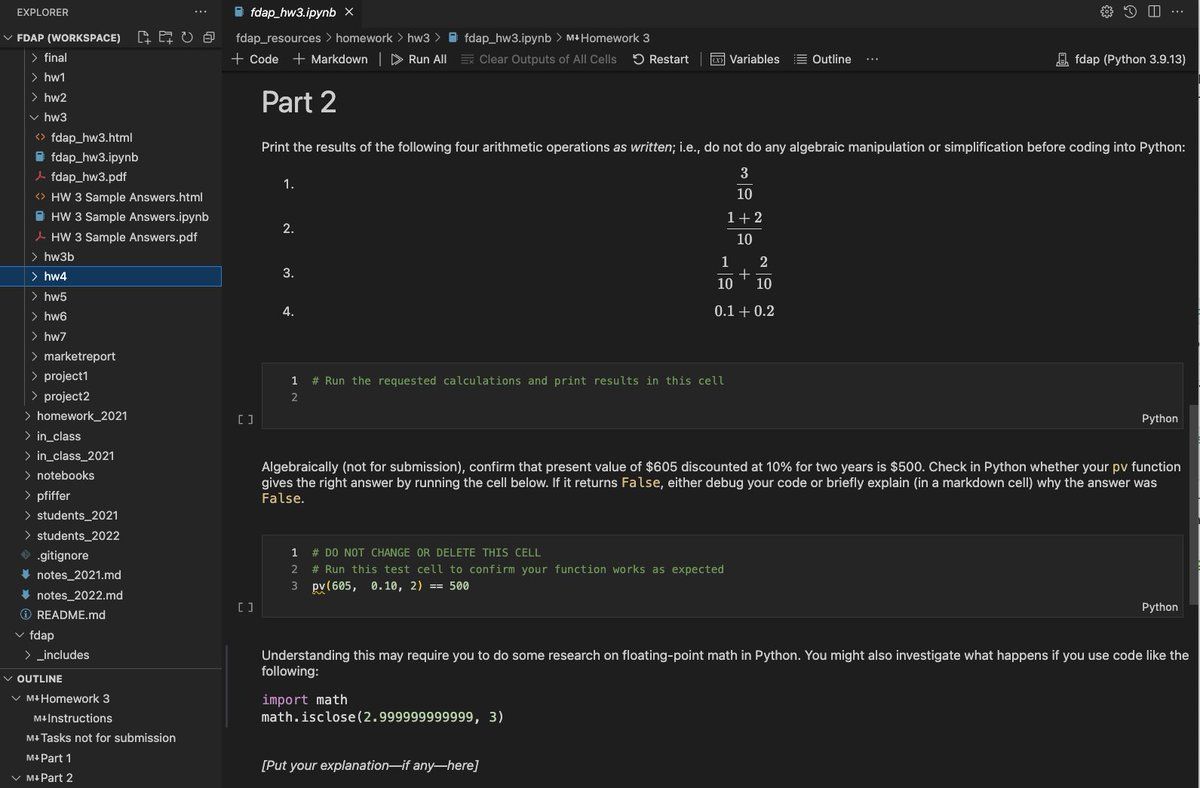Collapse the Outline section header
This screenshot has width=1200, height=788.
coord(40,678)
